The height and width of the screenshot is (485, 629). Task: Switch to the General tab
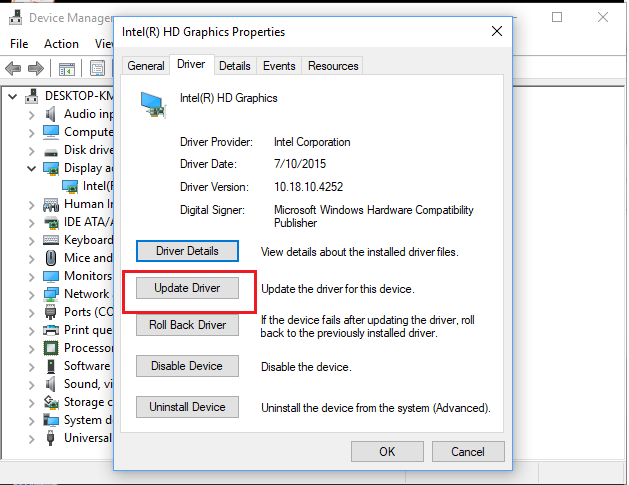point(146,66)
